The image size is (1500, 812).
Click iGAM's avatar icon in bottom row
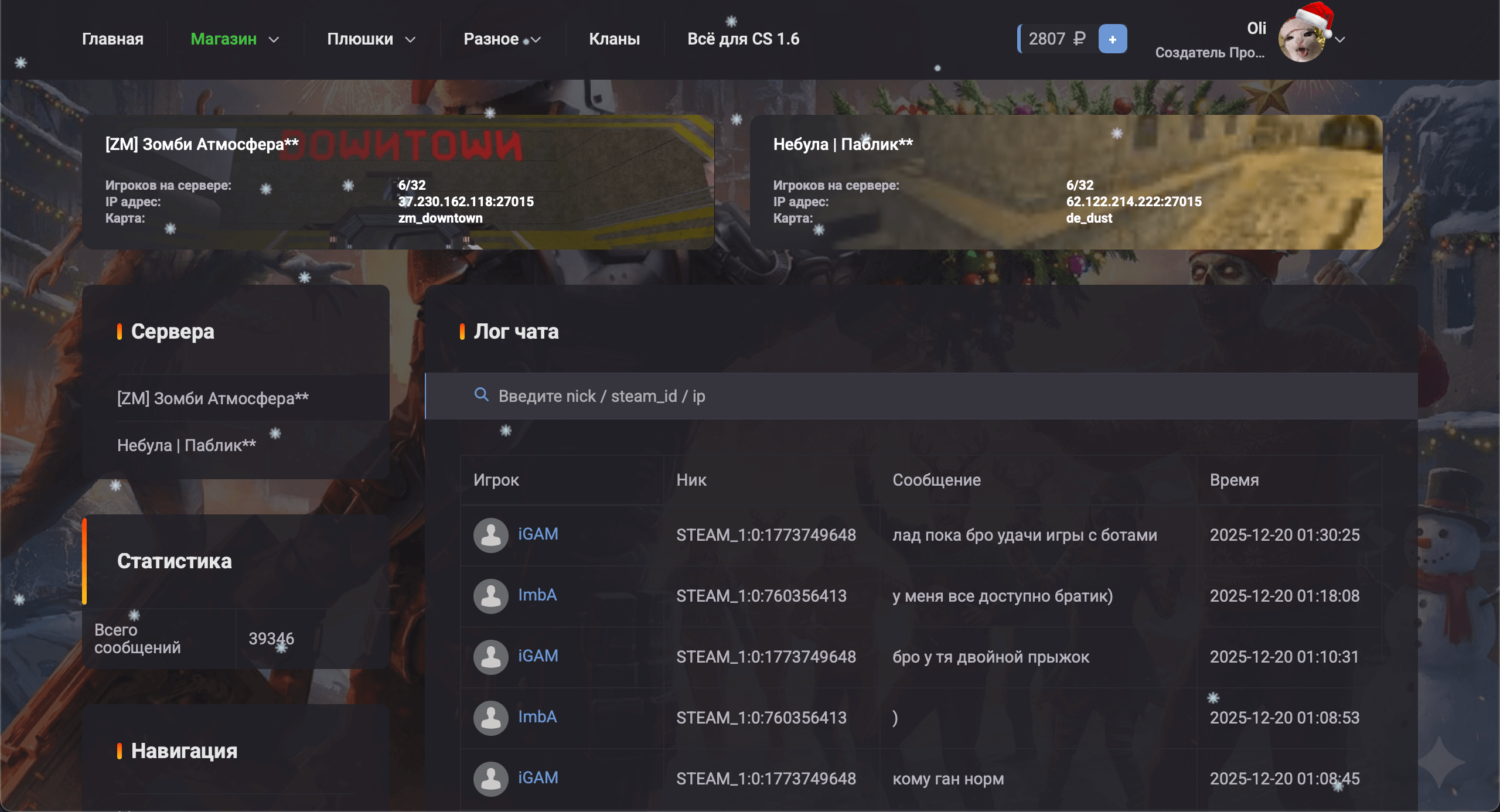pyautogui.click(x=490, y=779)
